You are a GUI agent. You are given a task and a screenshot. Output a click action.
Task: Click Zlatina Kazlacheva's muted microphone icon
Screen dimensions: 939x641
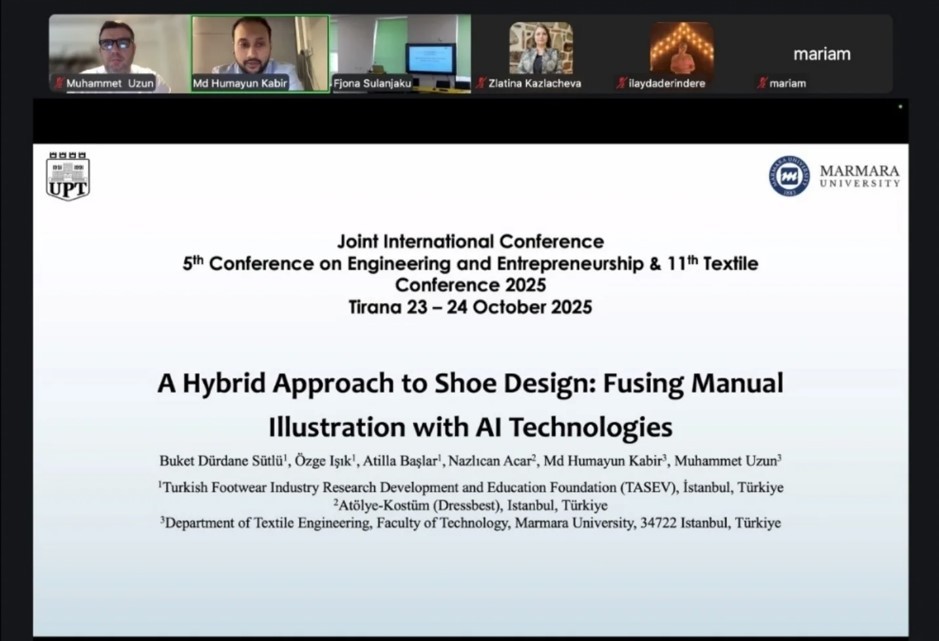[x=481, y=84]
